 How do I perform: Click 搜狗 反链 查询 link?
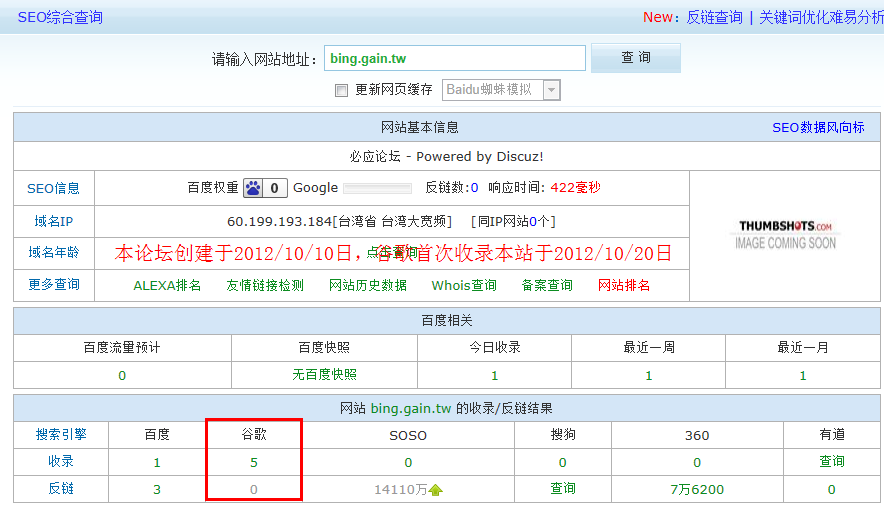pos(563,489)
